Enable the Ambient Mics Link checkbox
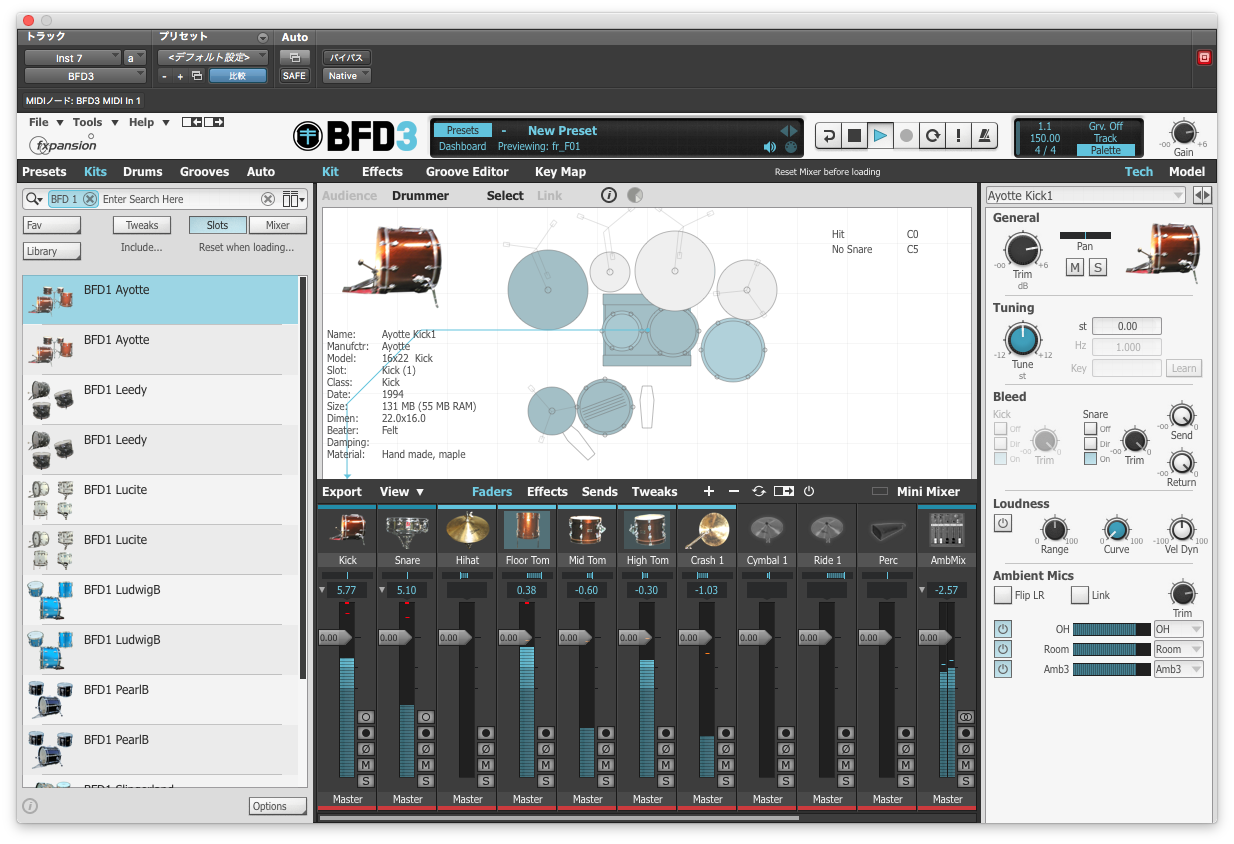This screenshot has width=1234, height=844. tap(1080, 595)
